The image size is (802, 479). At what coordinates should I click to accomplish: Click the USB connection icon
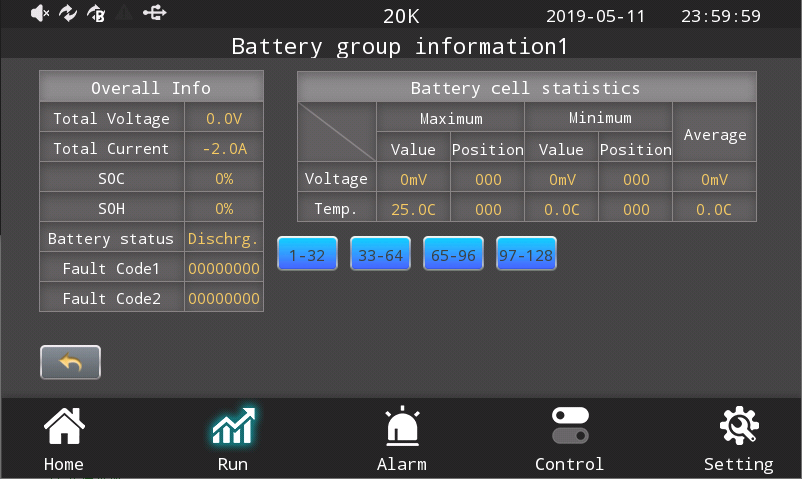pyautogui.click(x=154, y=13)
